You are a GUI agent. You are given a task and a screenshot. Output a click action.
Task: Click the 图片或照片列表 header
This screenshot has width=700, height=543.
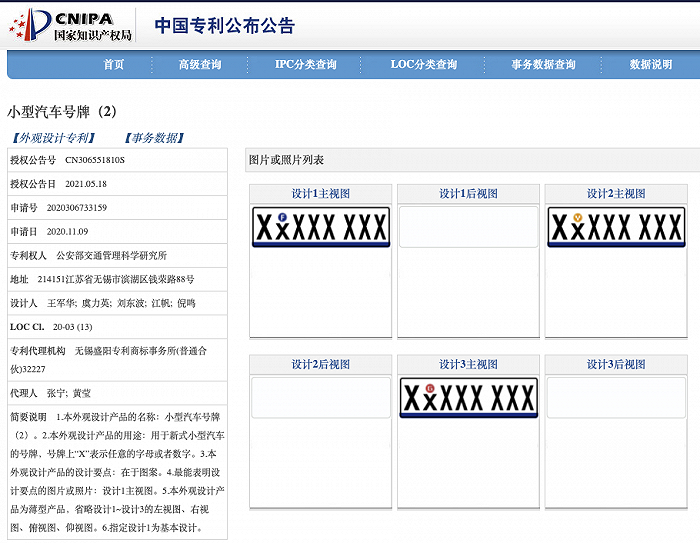coord(286,160)
